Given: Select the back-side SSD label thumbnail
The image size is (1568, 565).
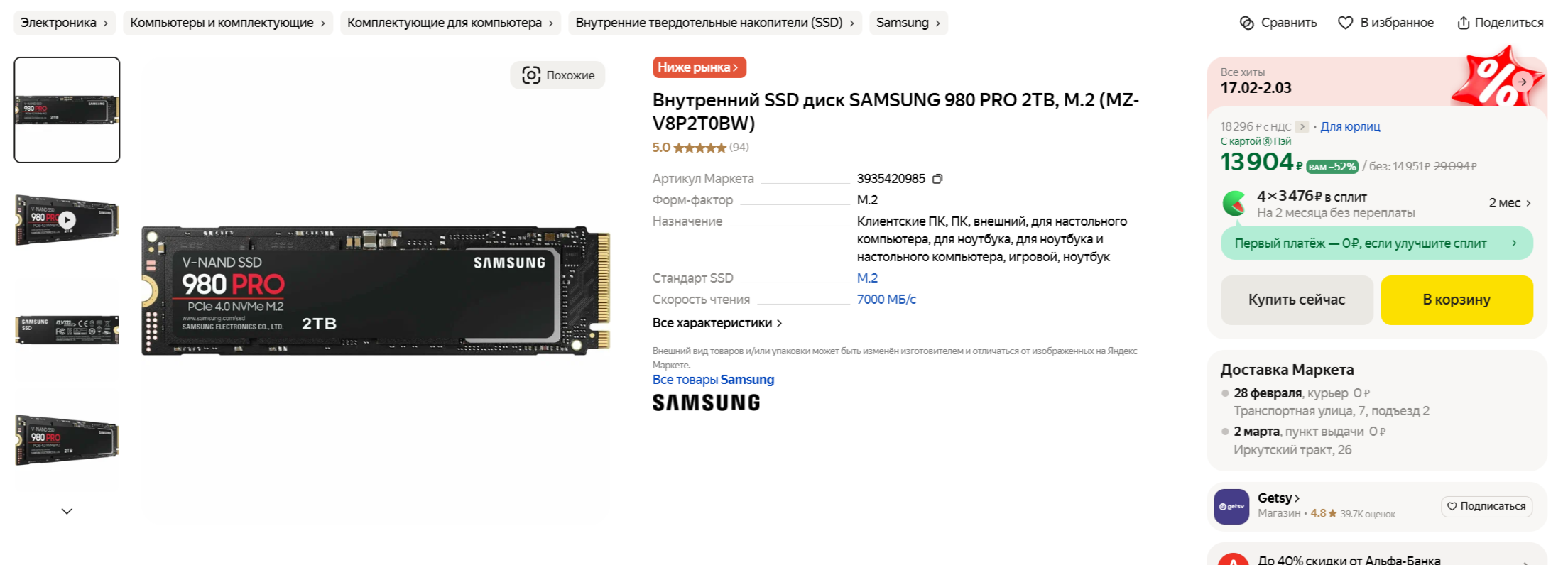Looking at the screenshot, I should tap(67, 329).
